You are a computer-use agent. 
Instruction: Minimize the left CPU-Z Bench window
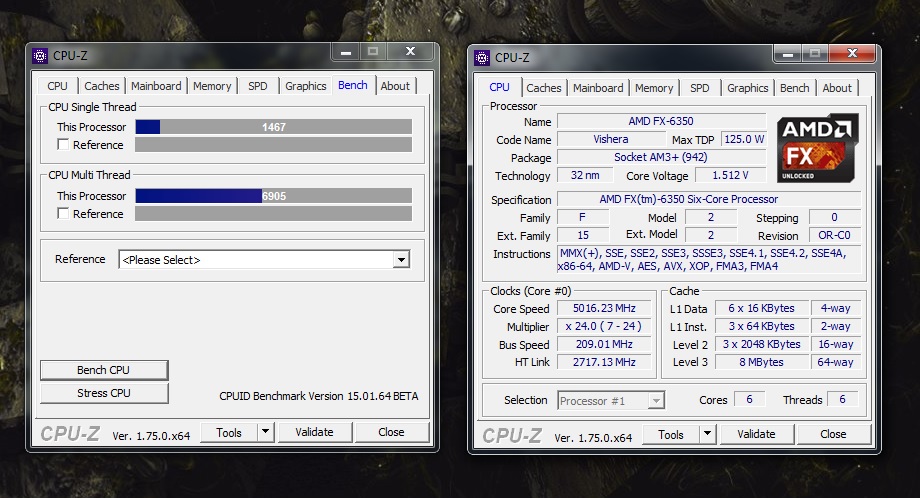pos(346,52)
